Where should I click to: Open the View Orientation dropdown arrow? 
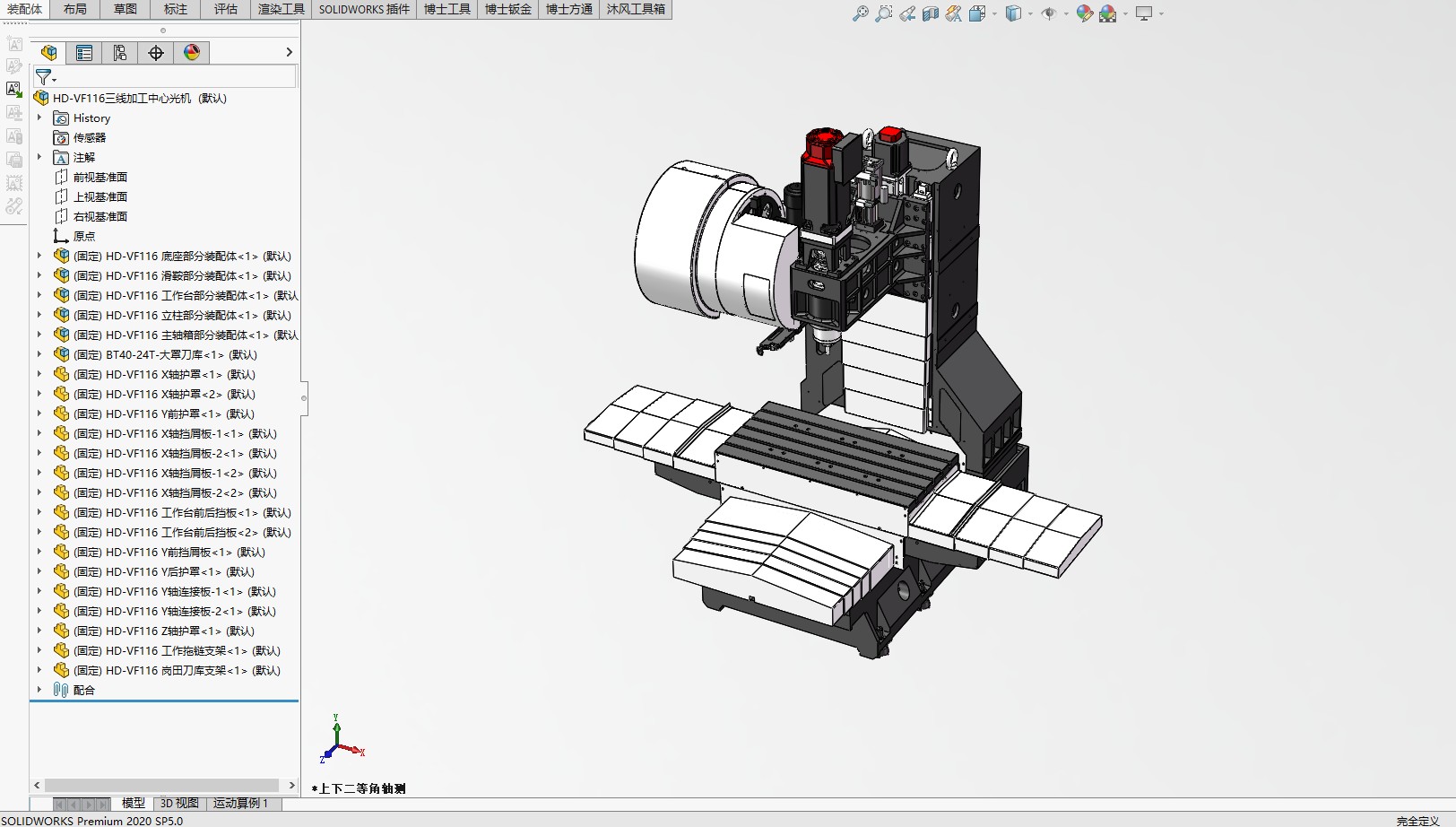994,14
